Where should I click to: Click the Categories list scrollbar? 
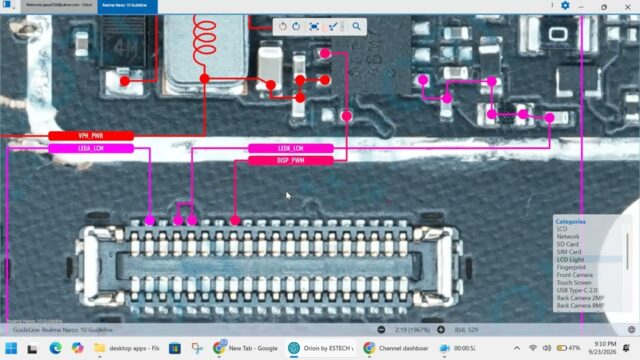pyautogui.click(x=628, y=251)
